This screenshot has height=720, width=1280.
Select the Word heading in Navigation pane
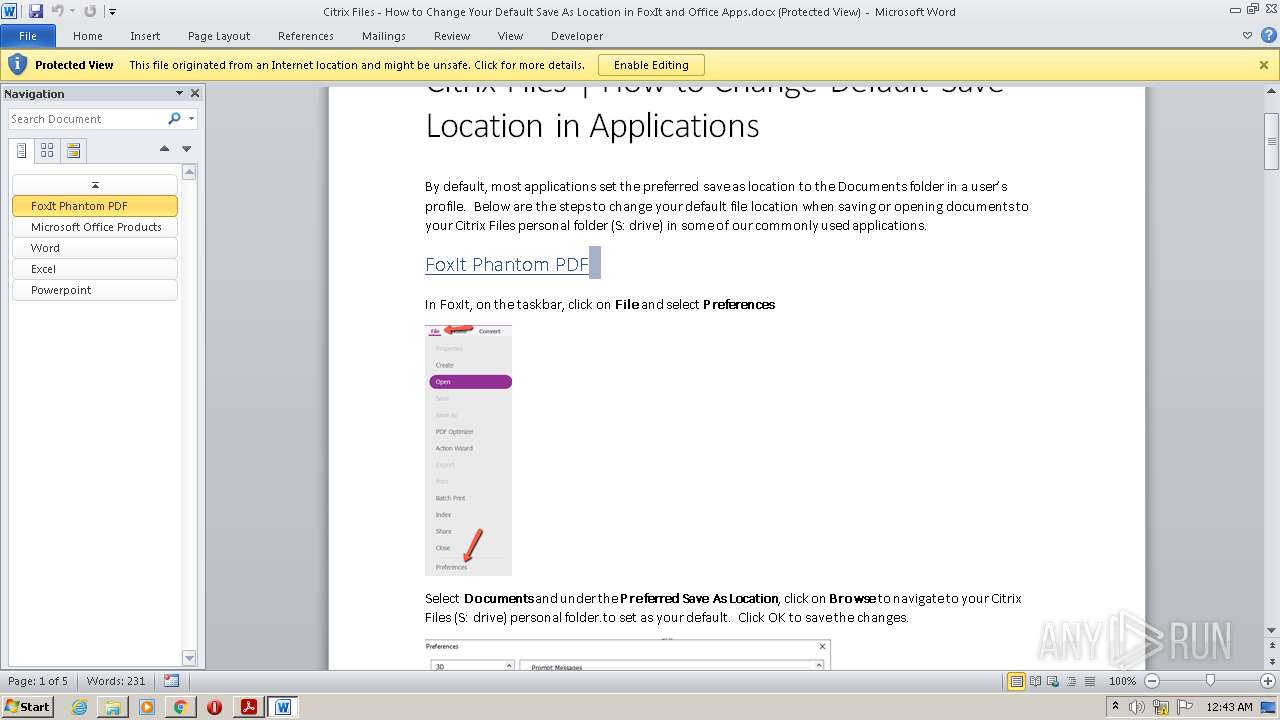point(95,248)
